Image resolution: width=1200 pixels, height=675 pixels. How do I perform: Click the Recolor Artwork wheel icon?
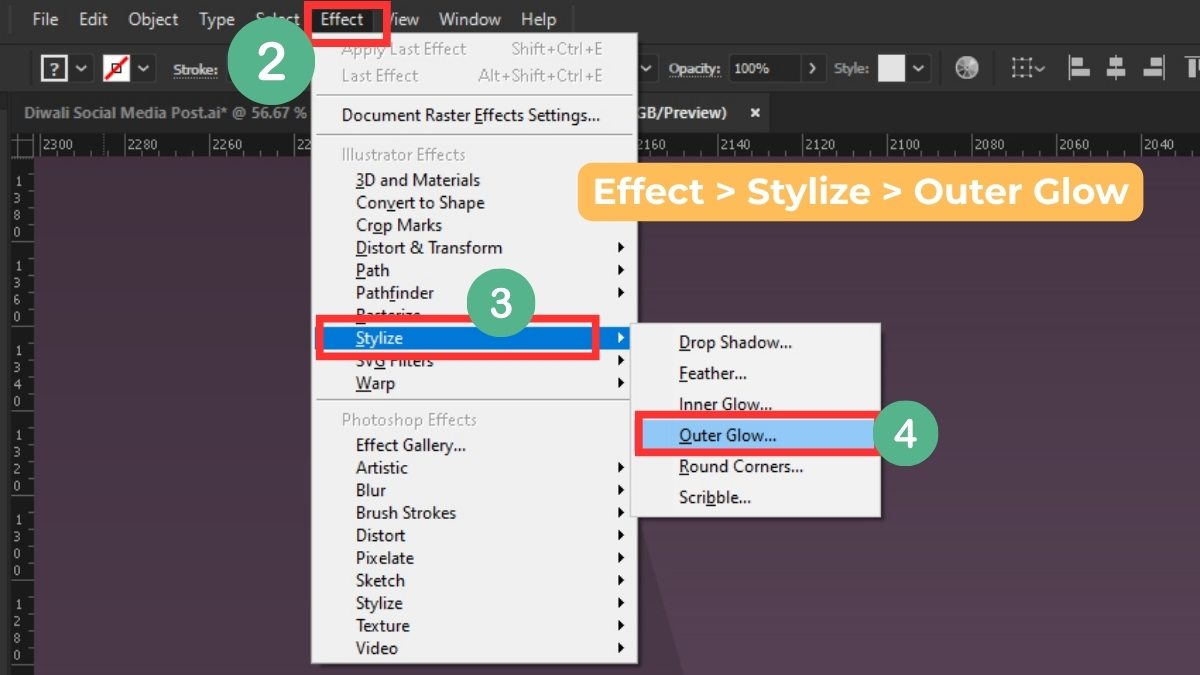click(966, 68)
